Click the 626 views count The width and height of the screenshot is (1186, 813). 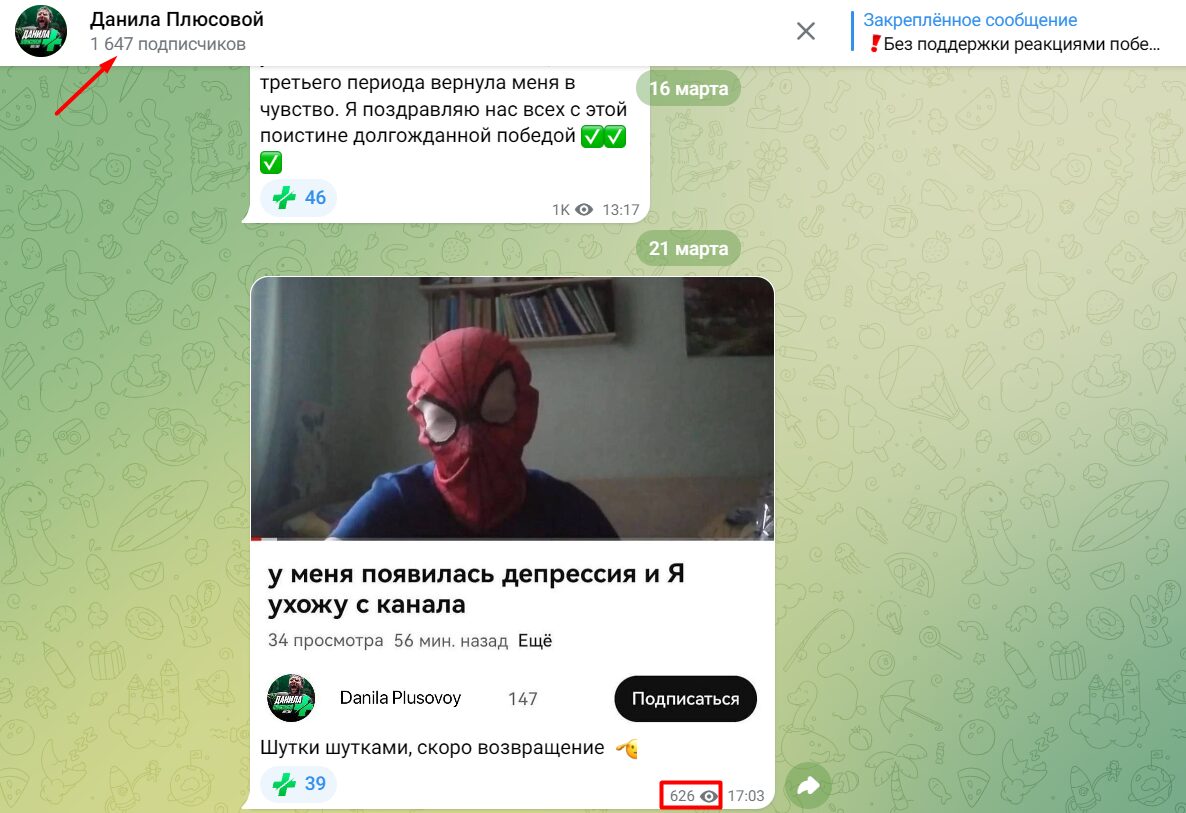click(x=682, y=796)
